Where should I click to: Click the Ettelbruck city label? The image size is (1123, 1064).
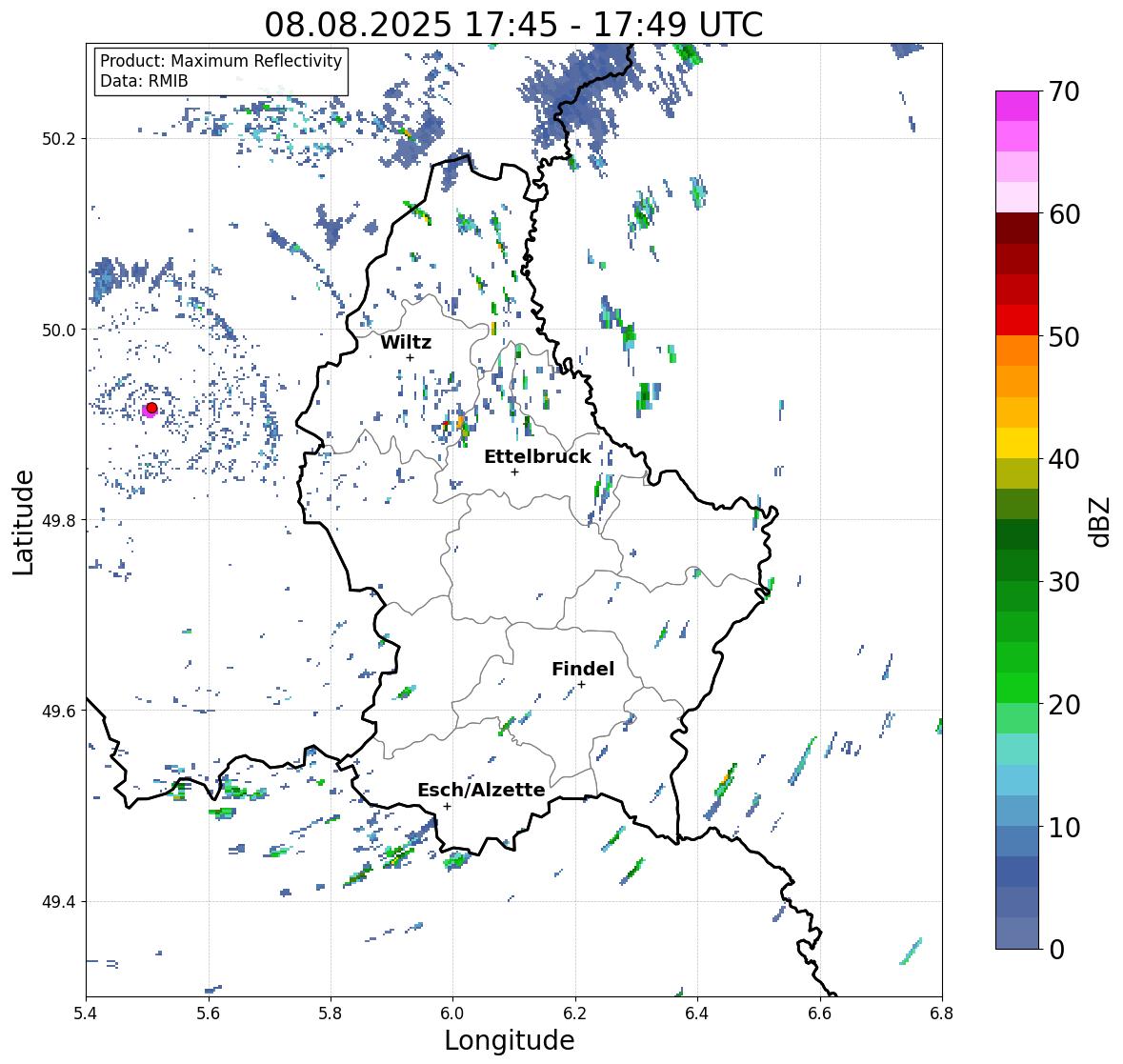click(537, 456)
